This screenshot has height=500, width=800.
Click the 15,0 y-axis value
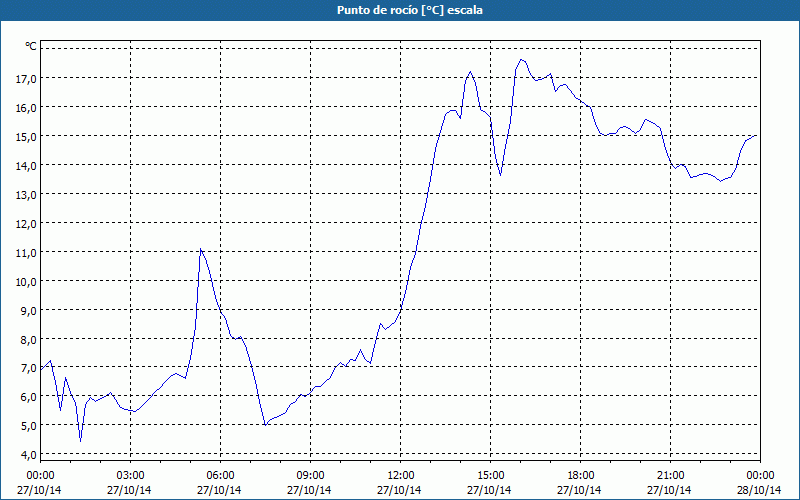28,136
